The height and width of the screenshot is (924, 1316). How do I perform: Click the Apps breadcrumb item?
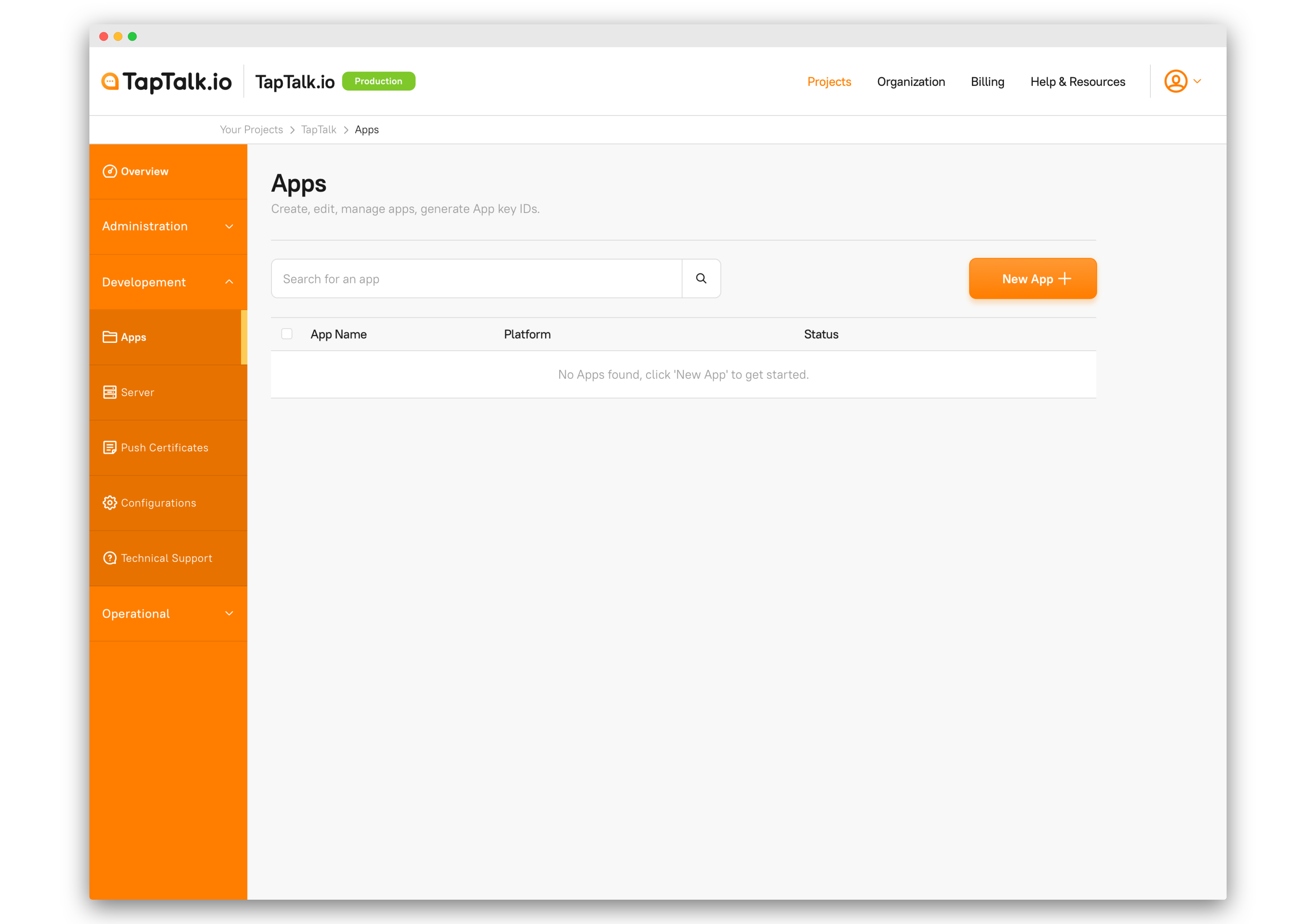point(366,130)
